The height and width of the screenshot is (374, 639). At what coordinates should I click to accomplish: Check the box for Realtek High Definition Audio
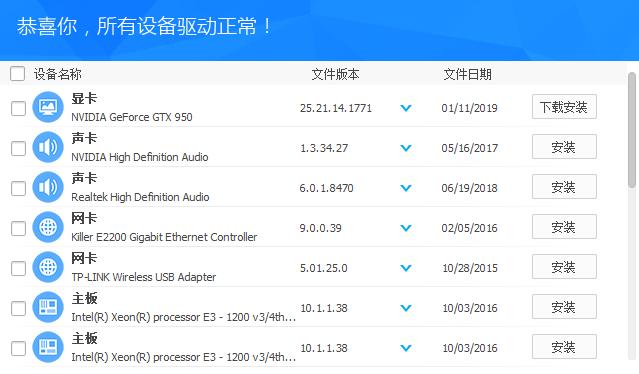click(18, 188)
